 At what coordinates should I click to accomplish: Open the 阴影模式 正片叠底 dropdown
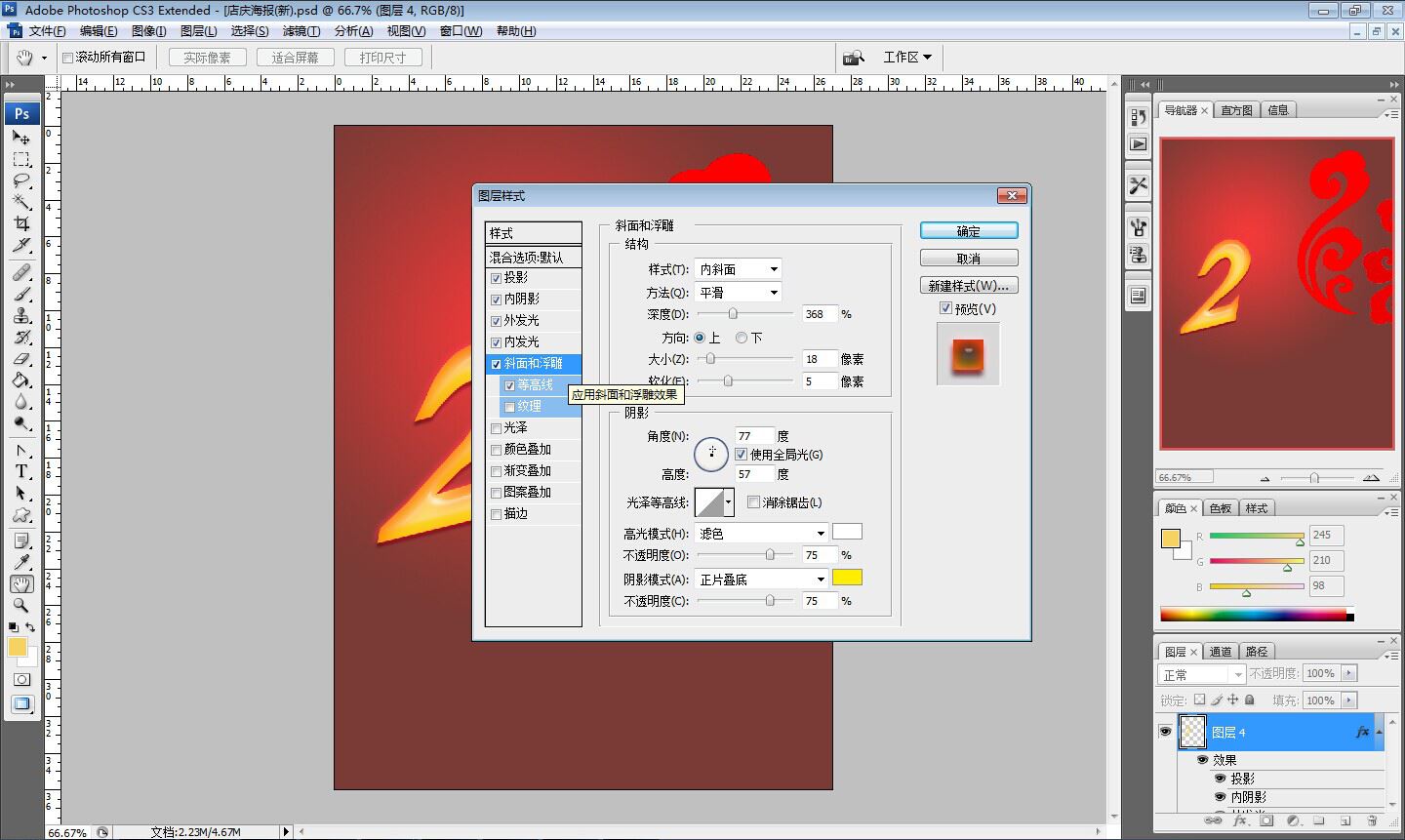pyautogui.click(x=761, y=580)
